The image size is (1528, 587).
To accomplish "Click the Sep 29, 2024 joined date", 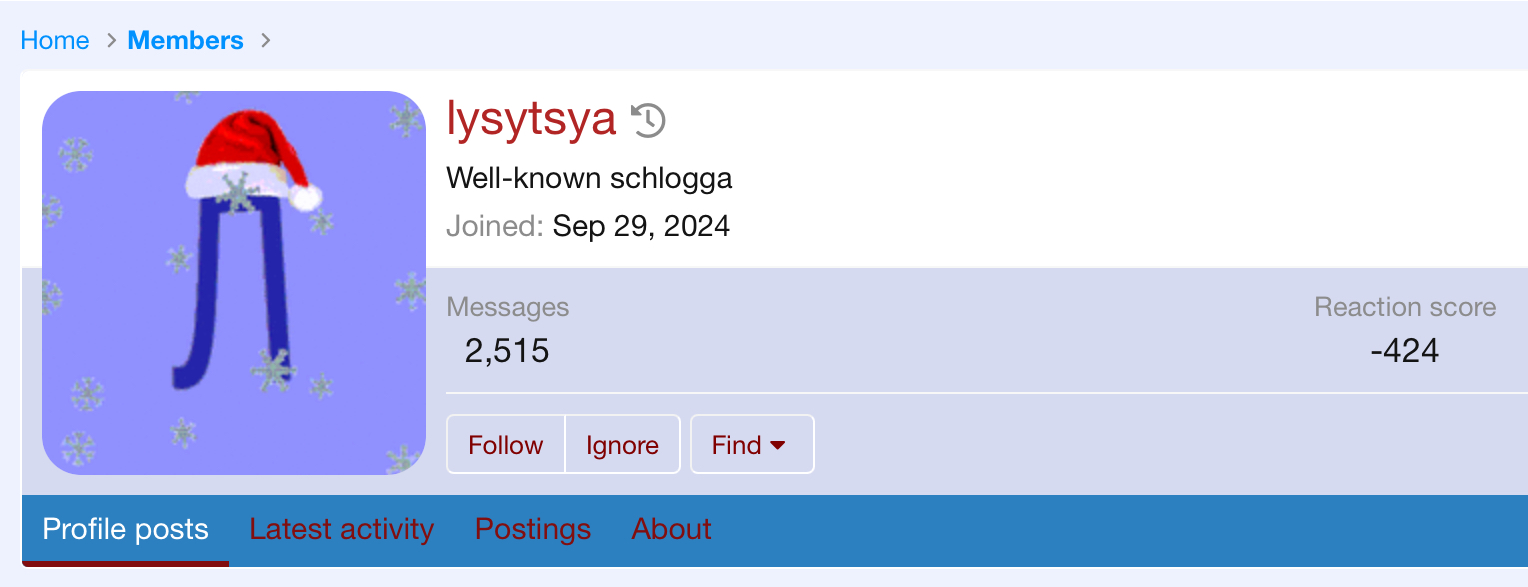I will [641, 226].
